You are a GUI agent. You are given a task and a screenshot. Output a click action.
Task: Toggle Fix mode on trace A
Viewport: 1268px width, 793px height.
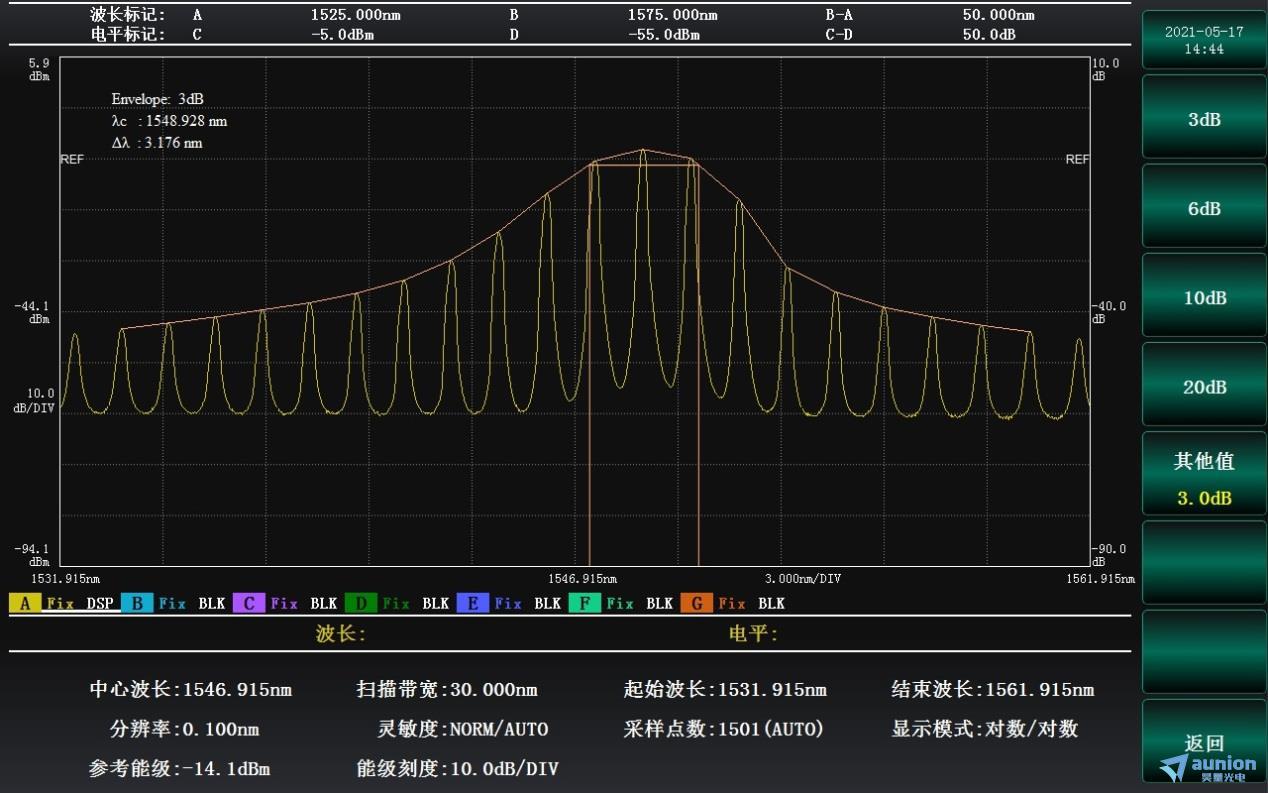[60, 603]
